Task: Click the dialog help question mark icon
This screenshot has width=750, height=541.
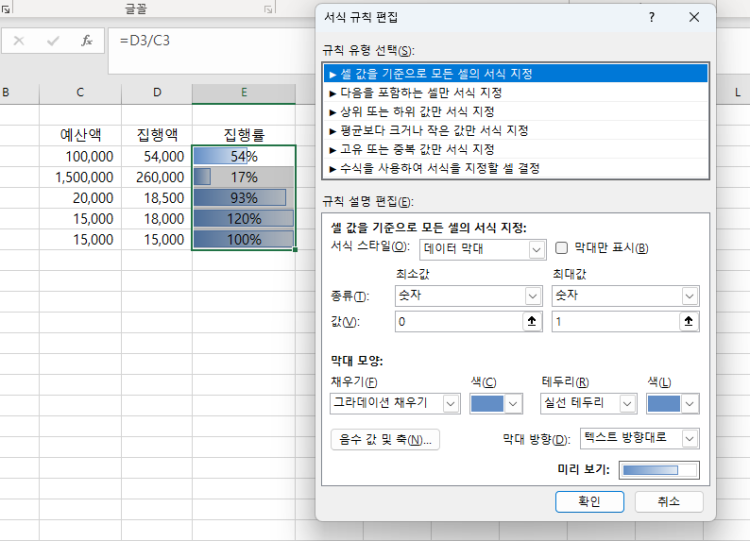Action: [x=652, y=17]
